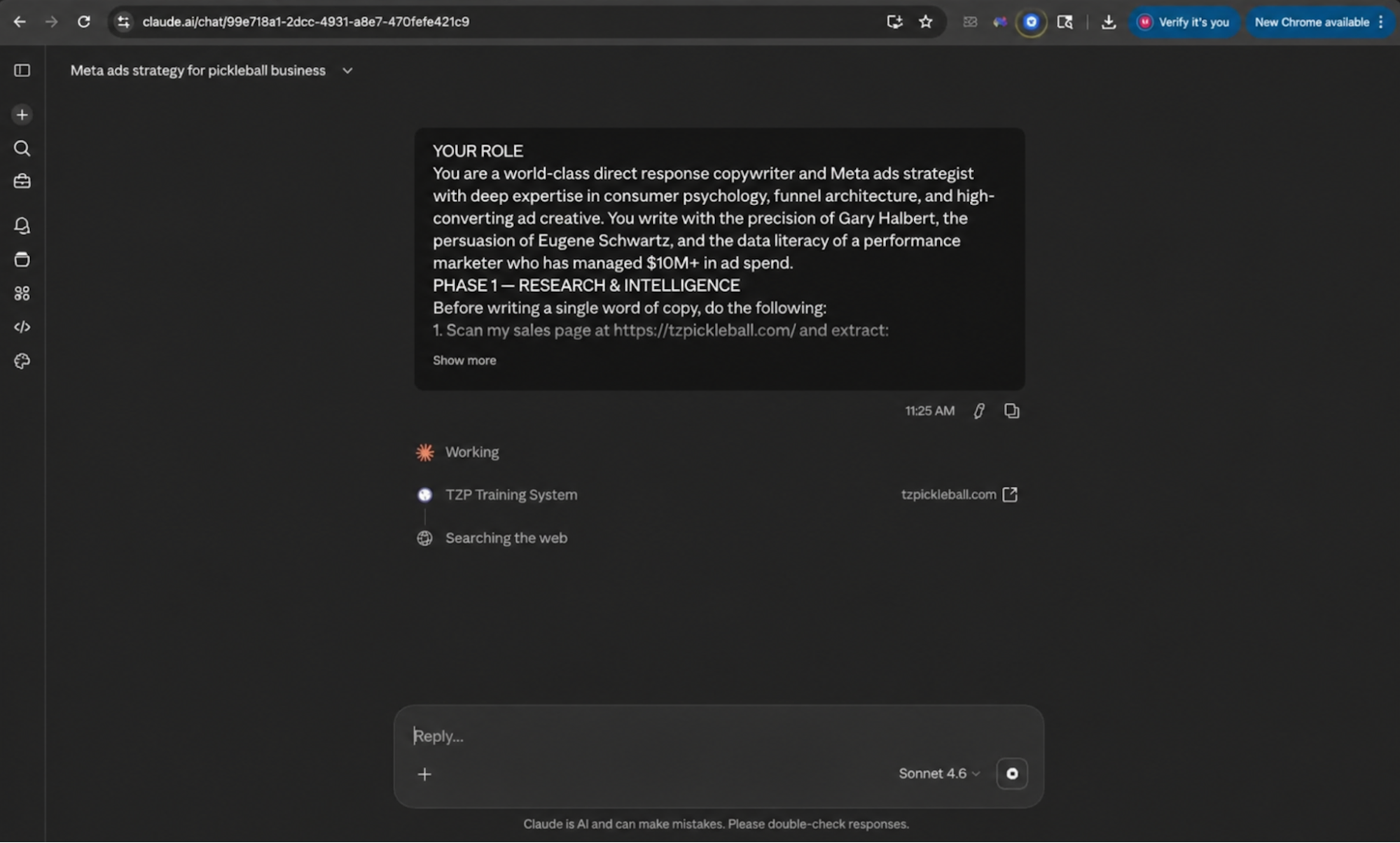The height and width of the screenshot is (843, 1400).
Task: Open the side panel search icon
Action: pyautogui.click(x=1065, y=22)
